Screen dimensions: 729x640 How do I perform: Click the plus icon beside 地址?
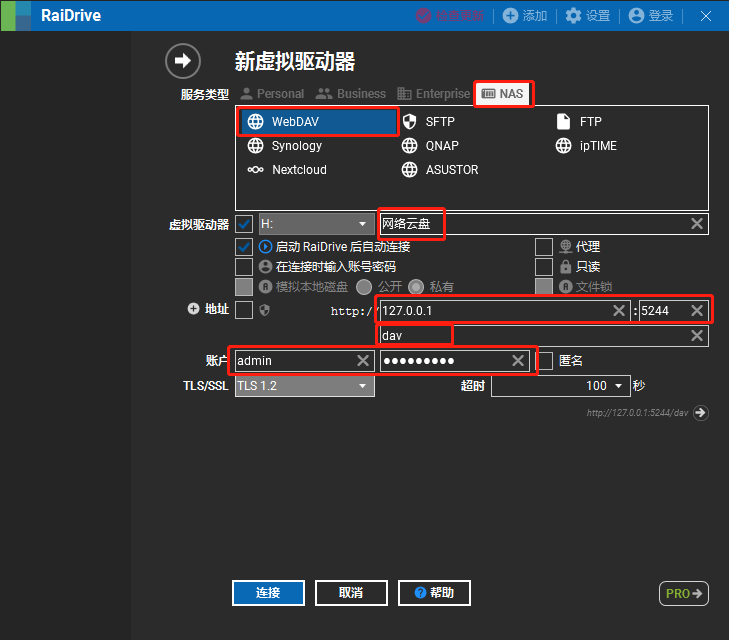(193, 309)
